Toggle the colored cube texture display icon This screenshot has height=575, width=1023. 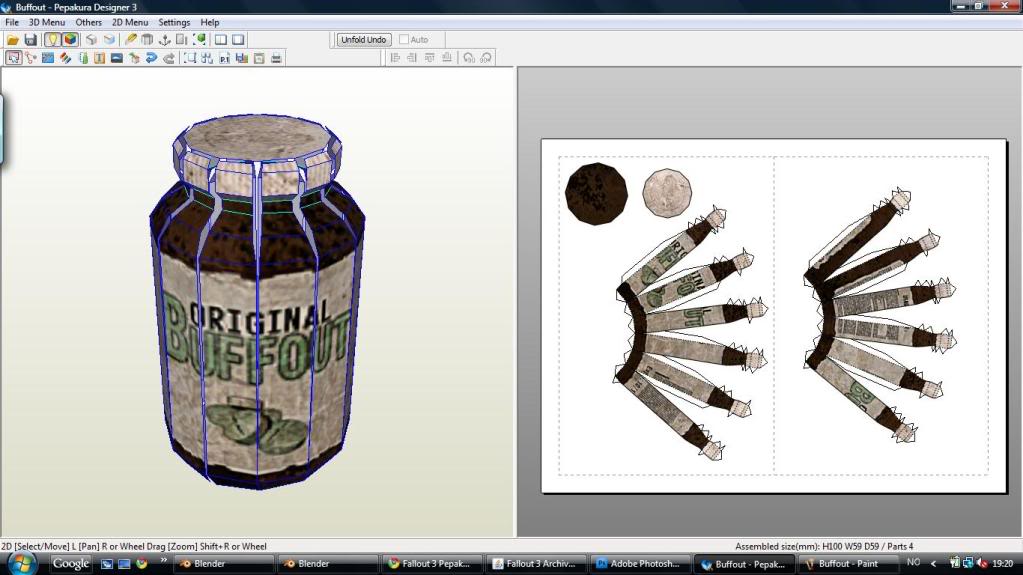[70, 40]
